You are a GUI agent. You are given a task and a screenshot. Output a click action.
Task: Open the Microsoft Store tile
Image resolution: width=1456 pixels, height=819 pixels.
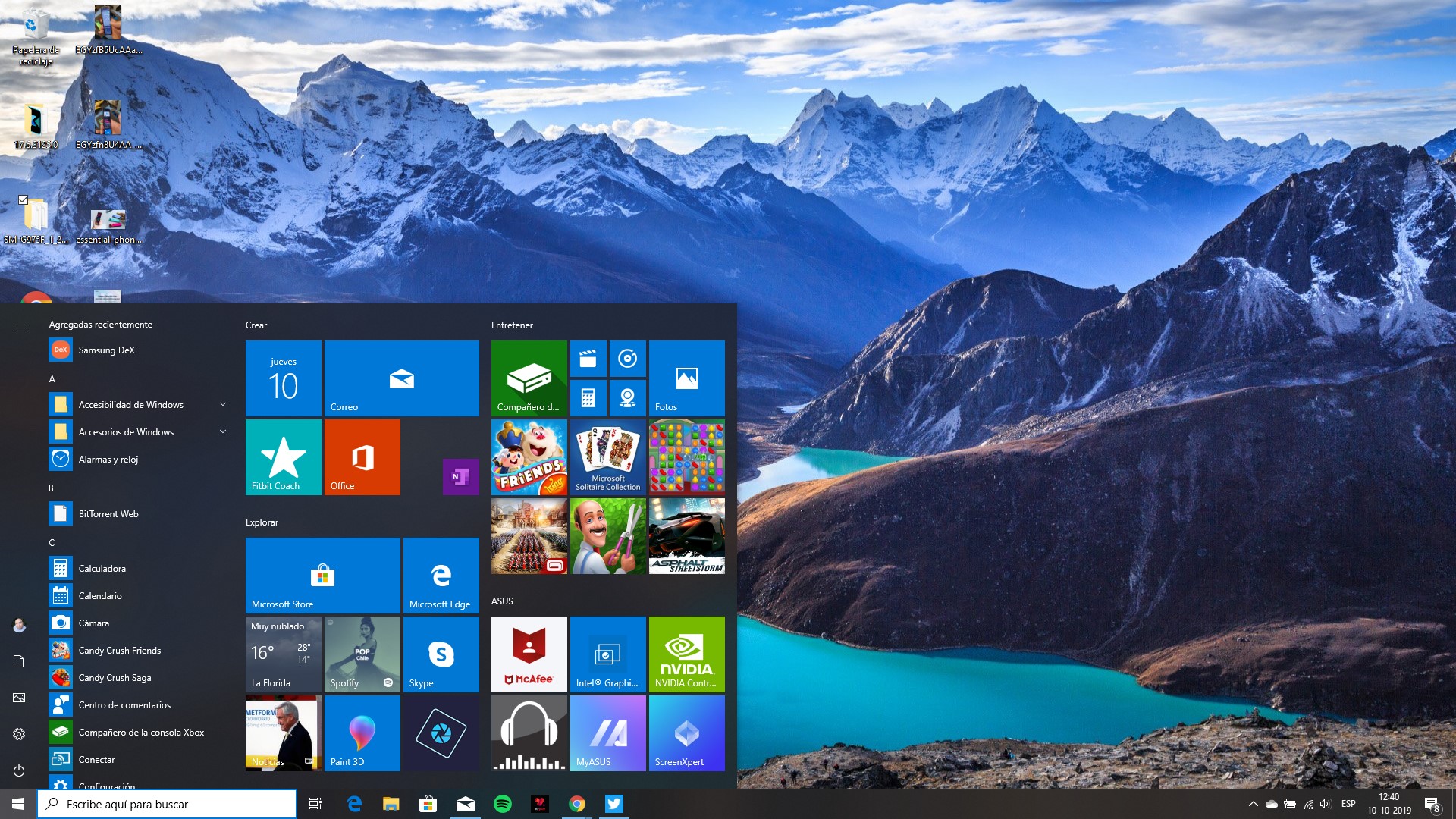coord(323,576)
